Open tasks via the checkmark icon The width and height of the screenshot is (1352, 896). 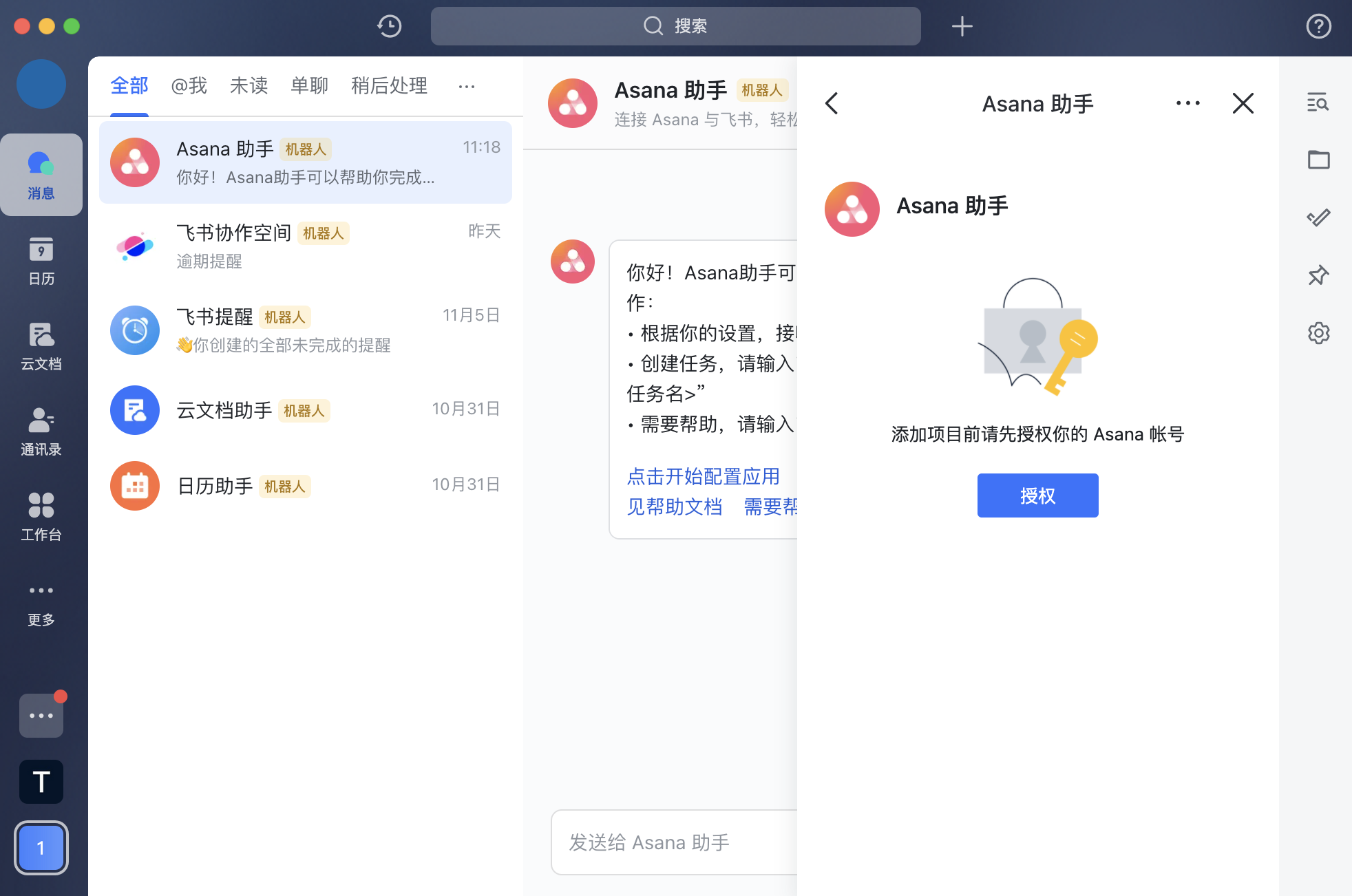click(1318, 217)
